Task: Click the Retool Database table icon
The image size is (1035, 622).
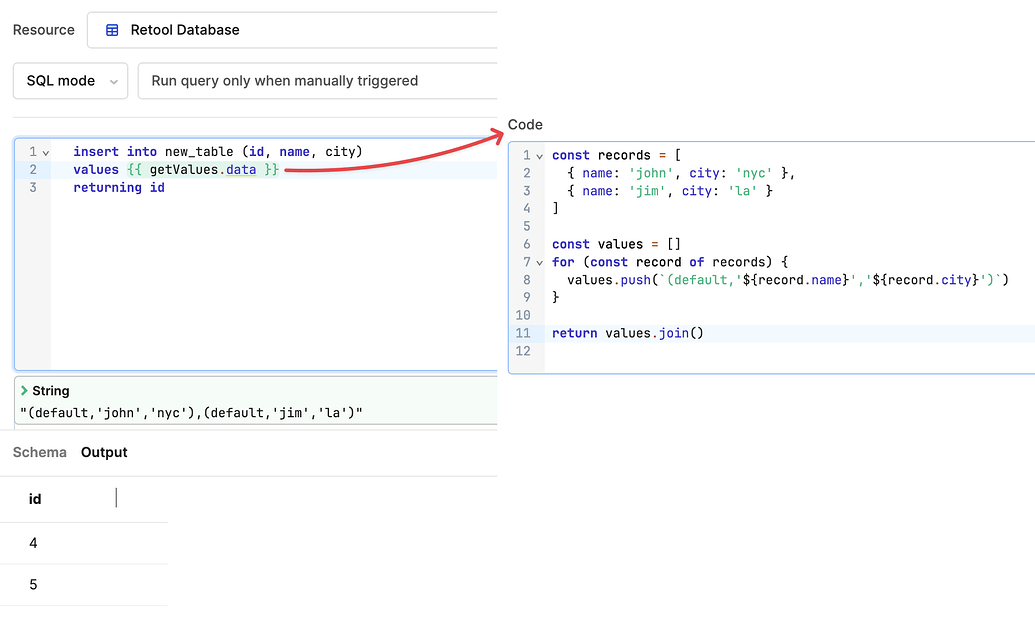Action: tap(113, 30)
